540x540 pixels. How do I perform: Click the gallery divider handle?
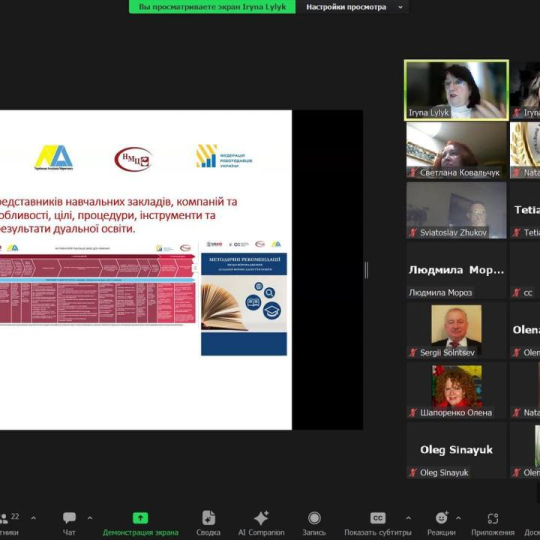tap(366, 270)
